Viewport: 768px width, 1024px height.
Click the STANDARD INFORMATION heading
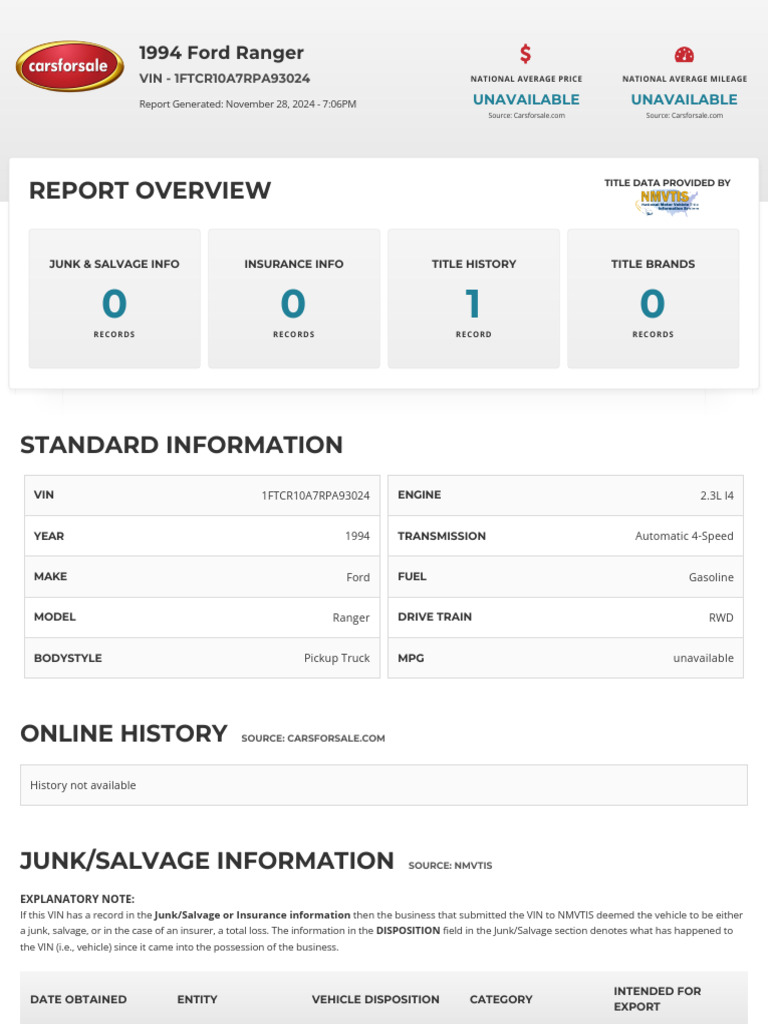pyautogui.click(x=182, y=445)
